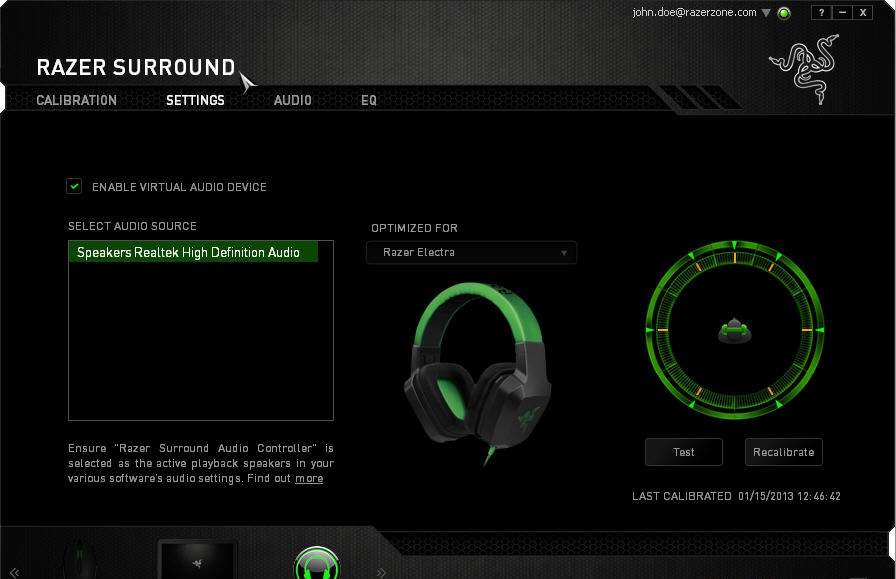Expand the account dropdown arrow

766,13
